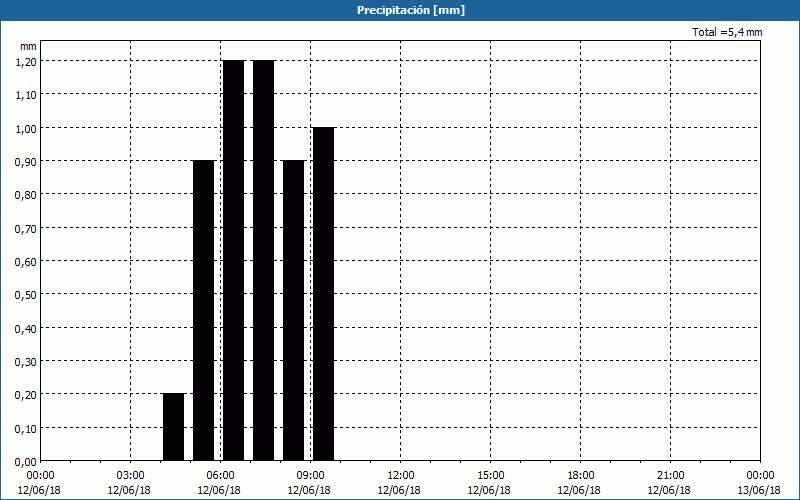Pick the 21:00 x-axis time label
Screen dimensions: 800x500
point(670,476)
